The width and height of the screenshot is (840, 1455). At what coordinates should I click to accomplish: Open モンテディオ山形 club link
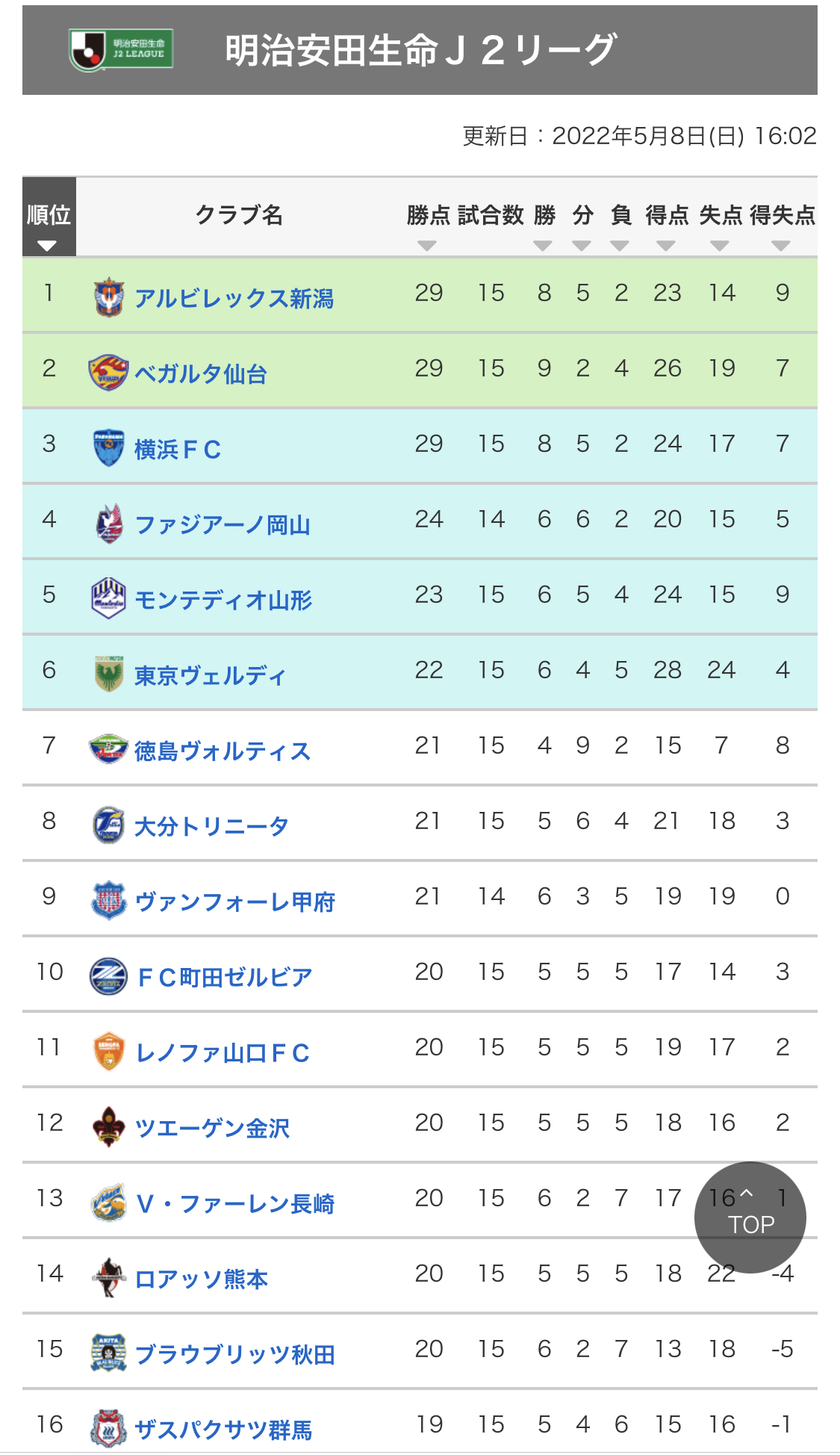223,600
